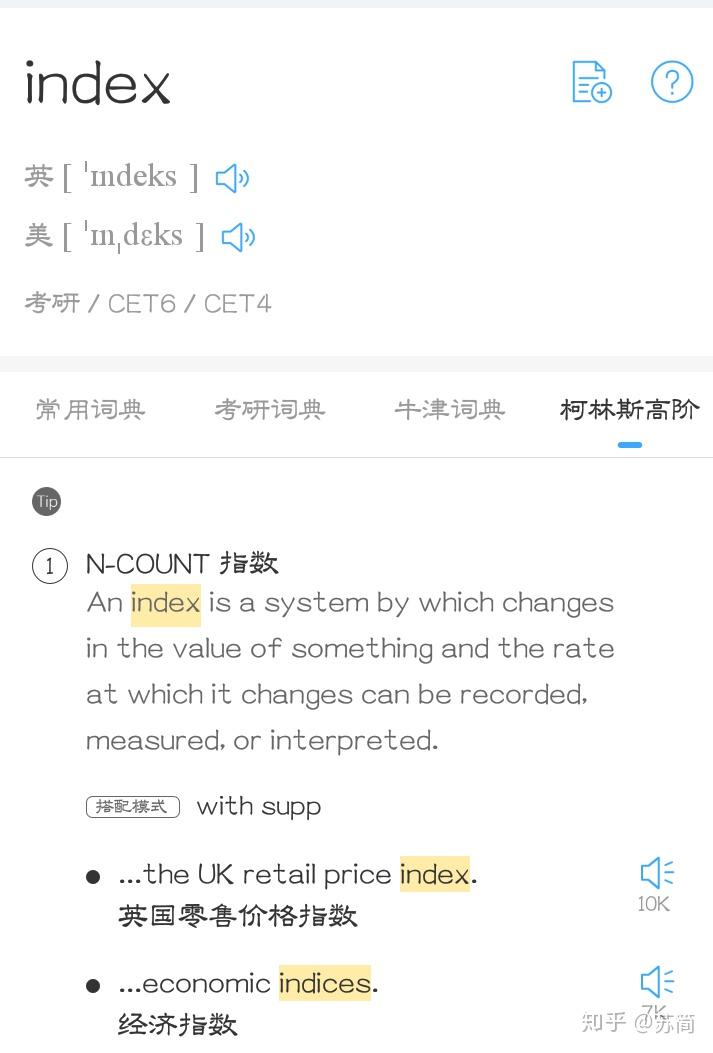The height and width of the screenshot is (1053, 713).
Task: Play the British pronunciation of index
Action: tap(232, 177)
